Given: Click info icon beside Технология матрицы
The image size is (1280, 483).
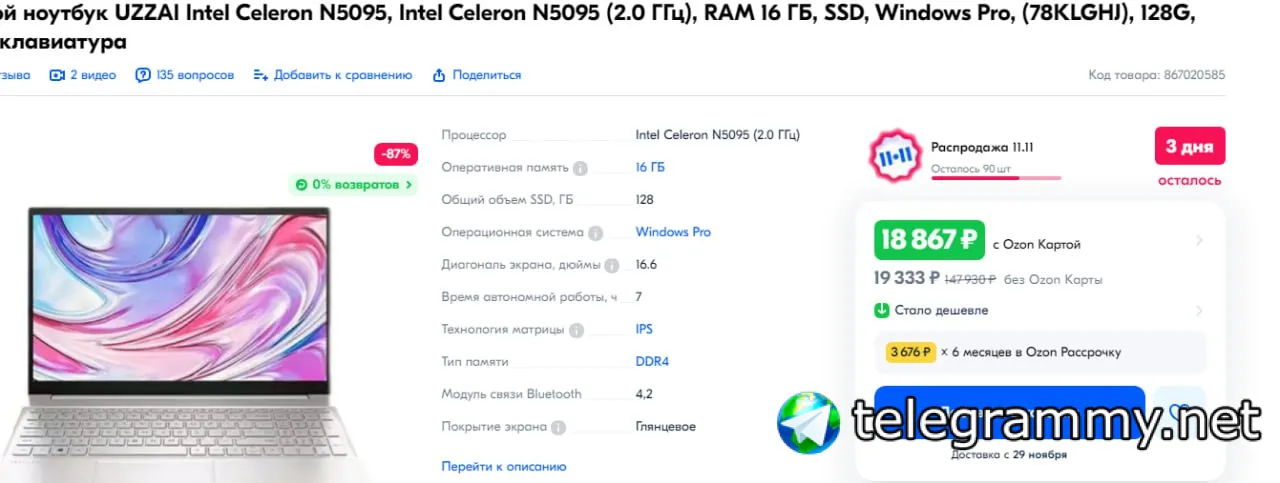Looking at the screenshot, I should pyautogui.click(x=577, y=330).
